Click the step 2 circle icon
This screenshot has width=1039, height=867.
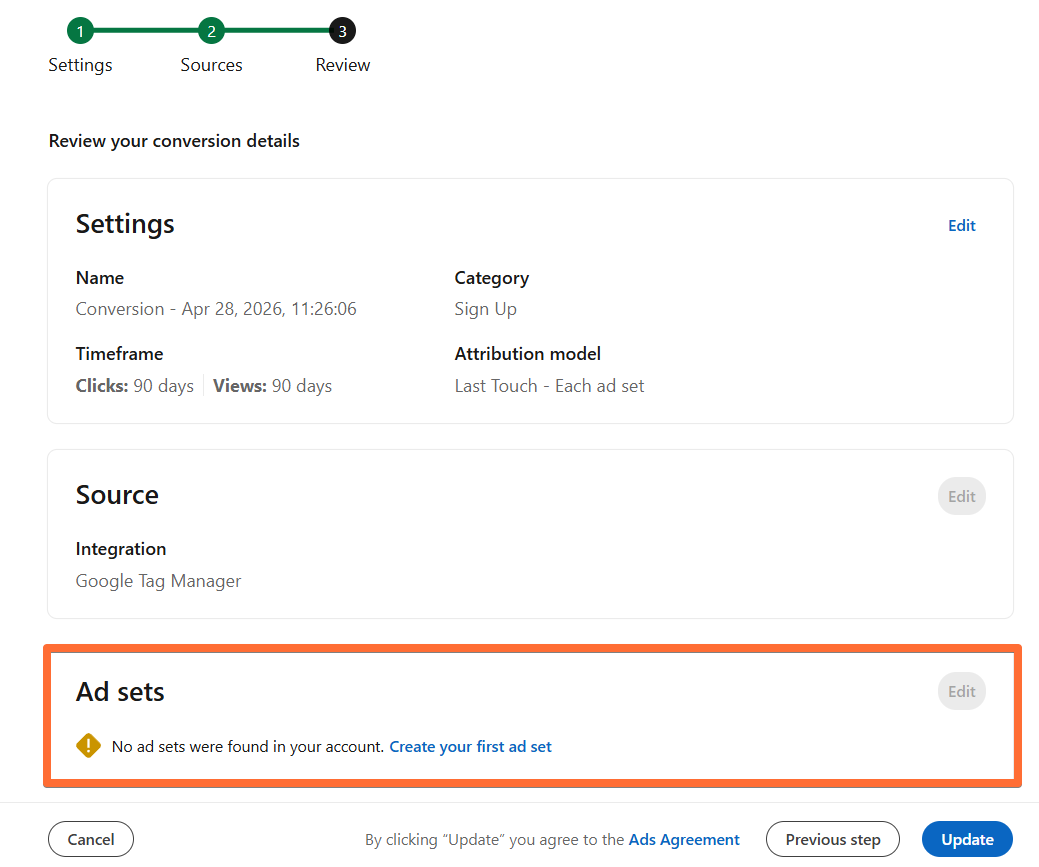[x=211, y=30]
